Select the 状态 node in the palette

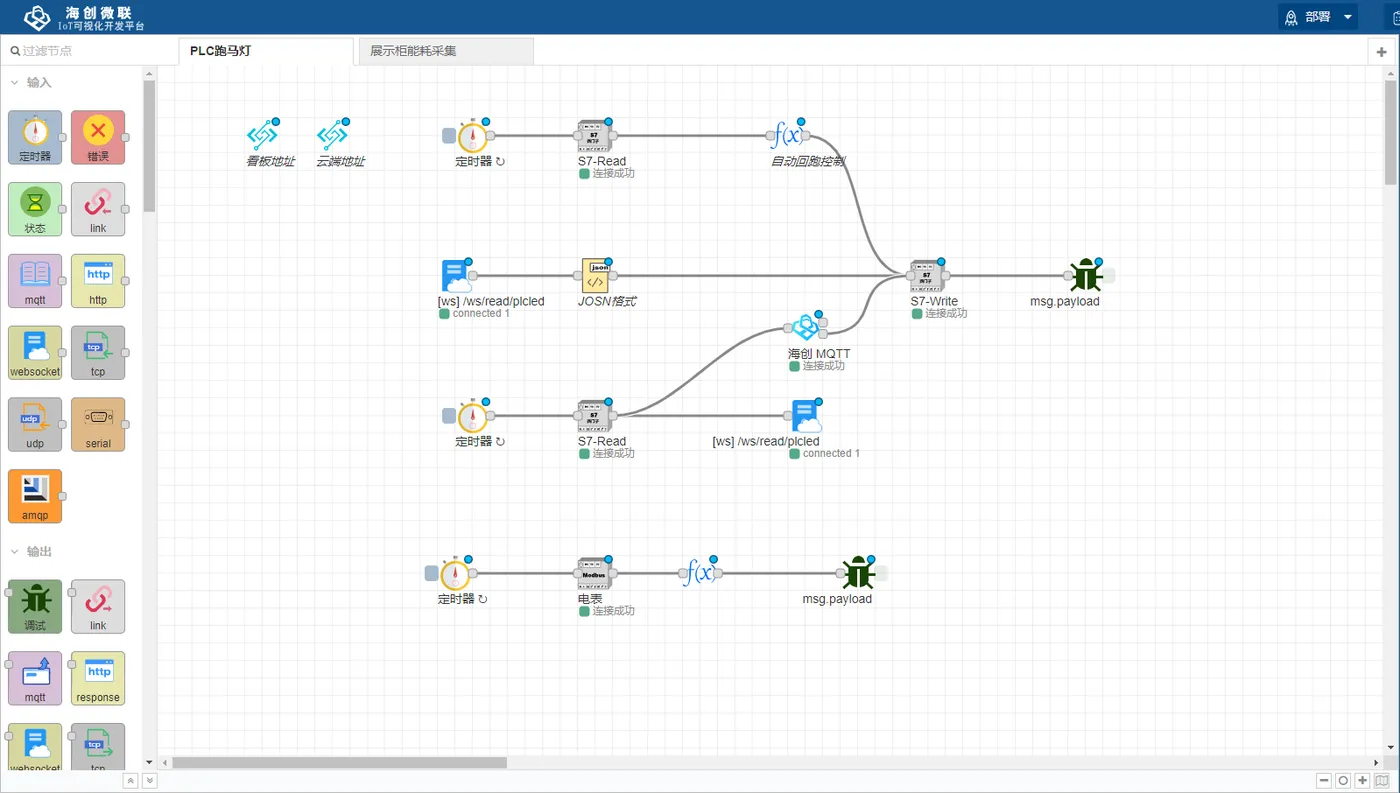click(35, 209)
